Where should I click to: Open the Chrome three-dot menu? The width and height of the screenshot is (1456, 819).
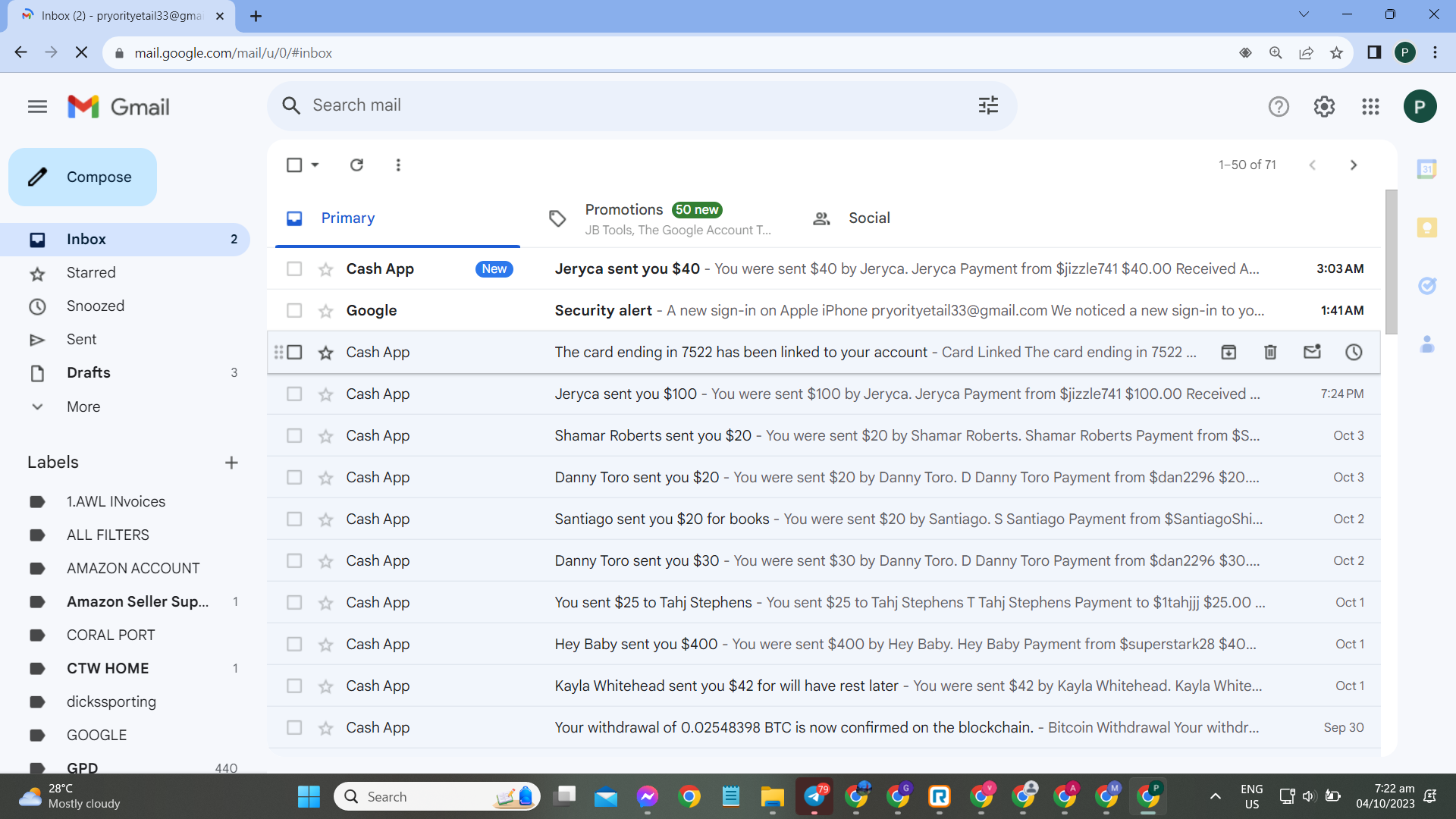1435,53
